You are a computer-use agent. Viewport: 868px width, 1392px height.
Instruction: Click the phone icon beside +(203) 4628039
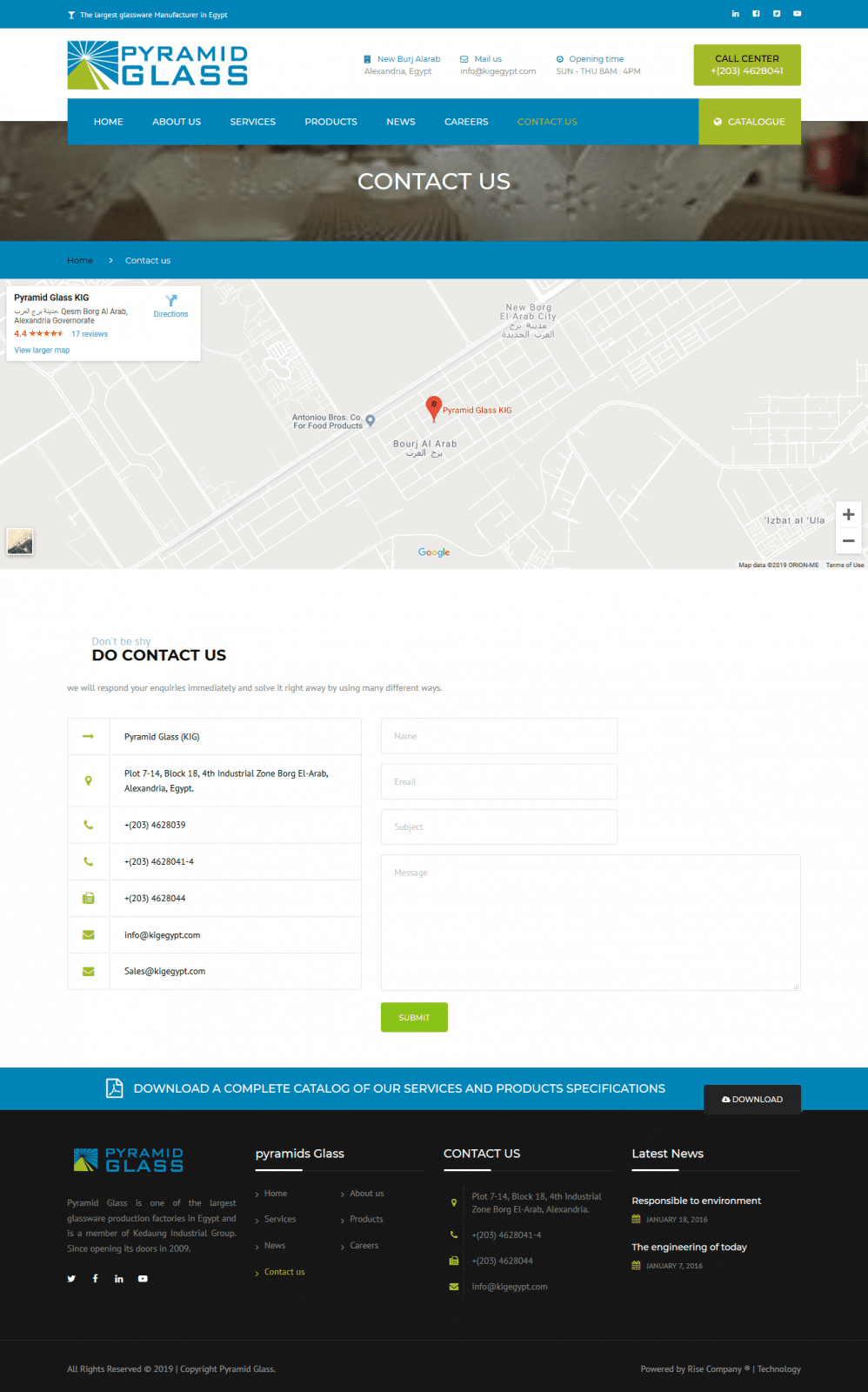[88, 825]
